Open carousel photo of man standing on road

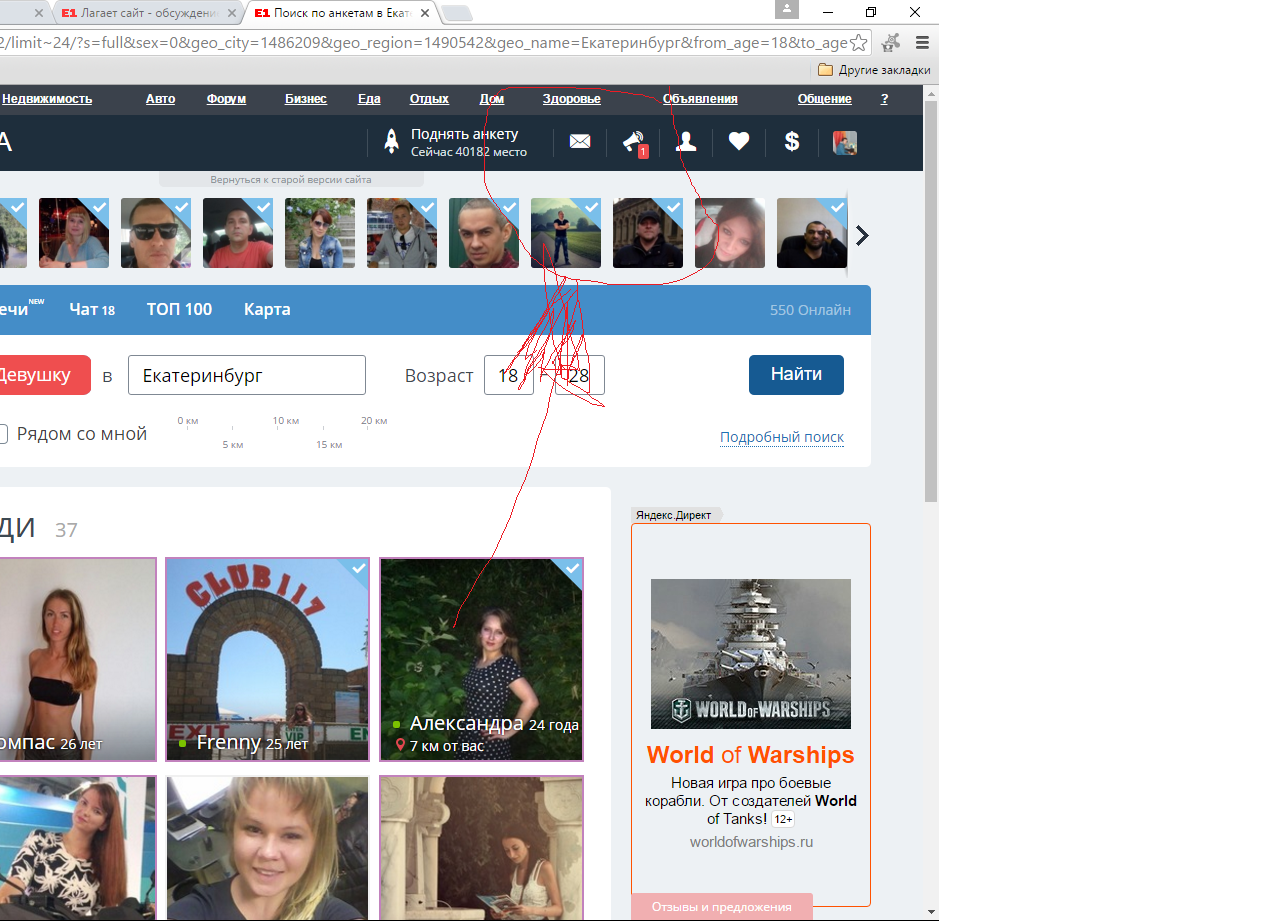tap(566, 233)
